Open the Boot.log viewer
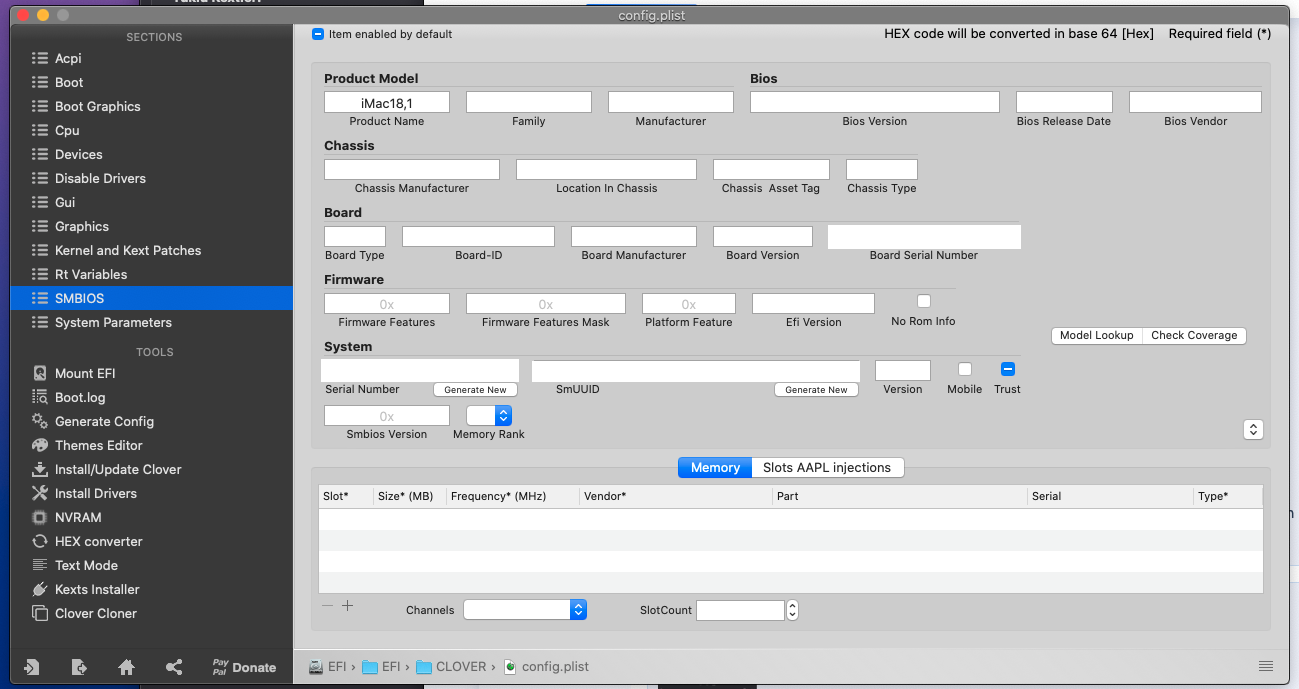 pos(79,397)
